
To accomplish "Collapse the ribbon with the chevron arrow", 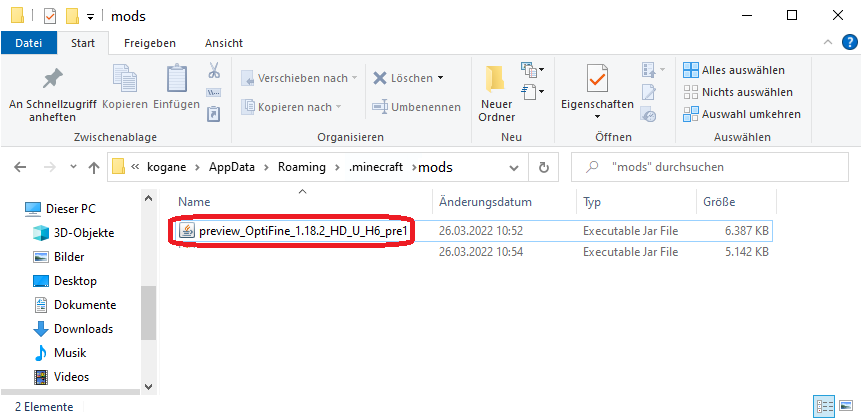I will [827, 43].
